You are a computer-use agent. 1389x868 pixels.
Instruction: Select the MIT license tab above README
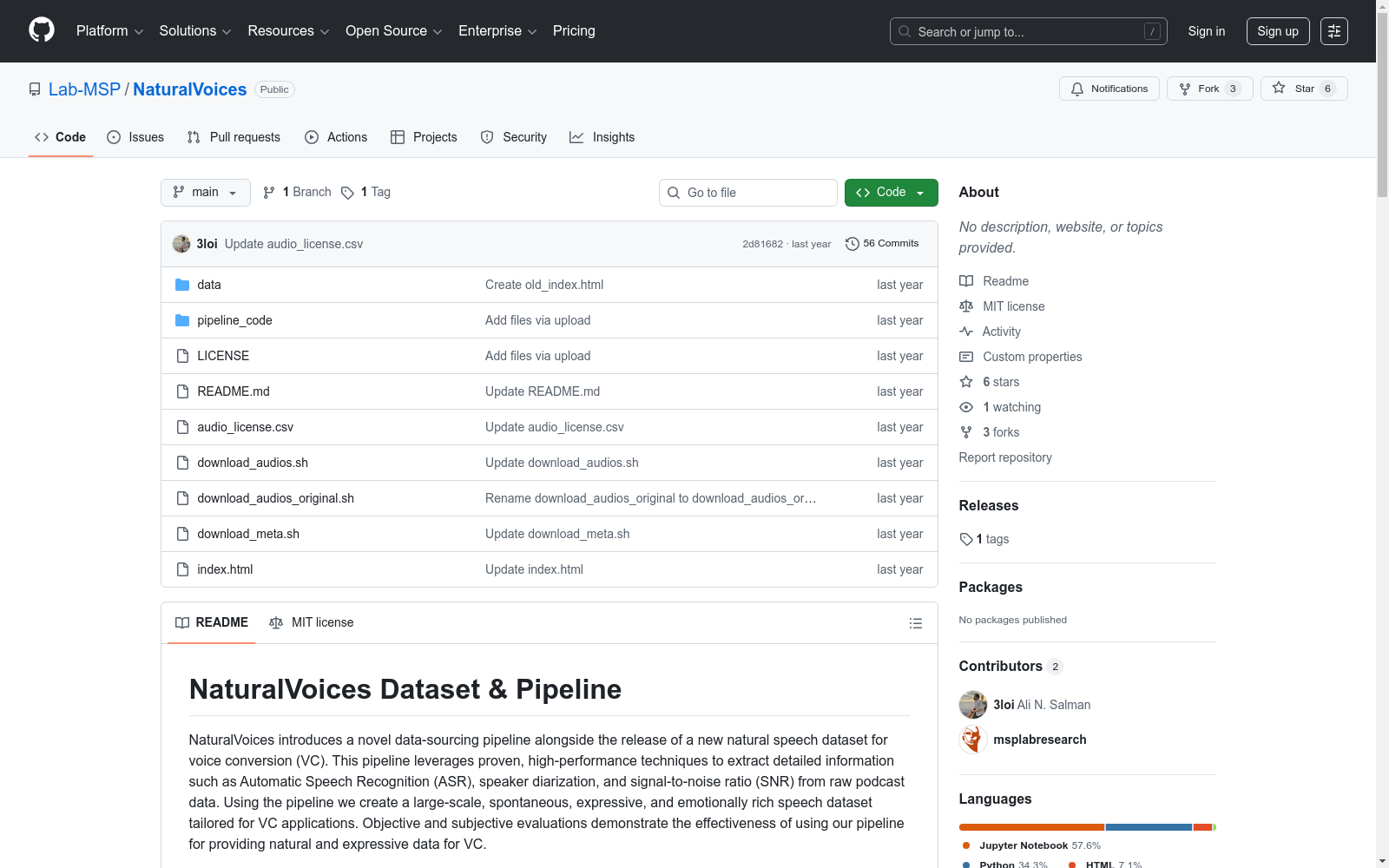[312, 622]
